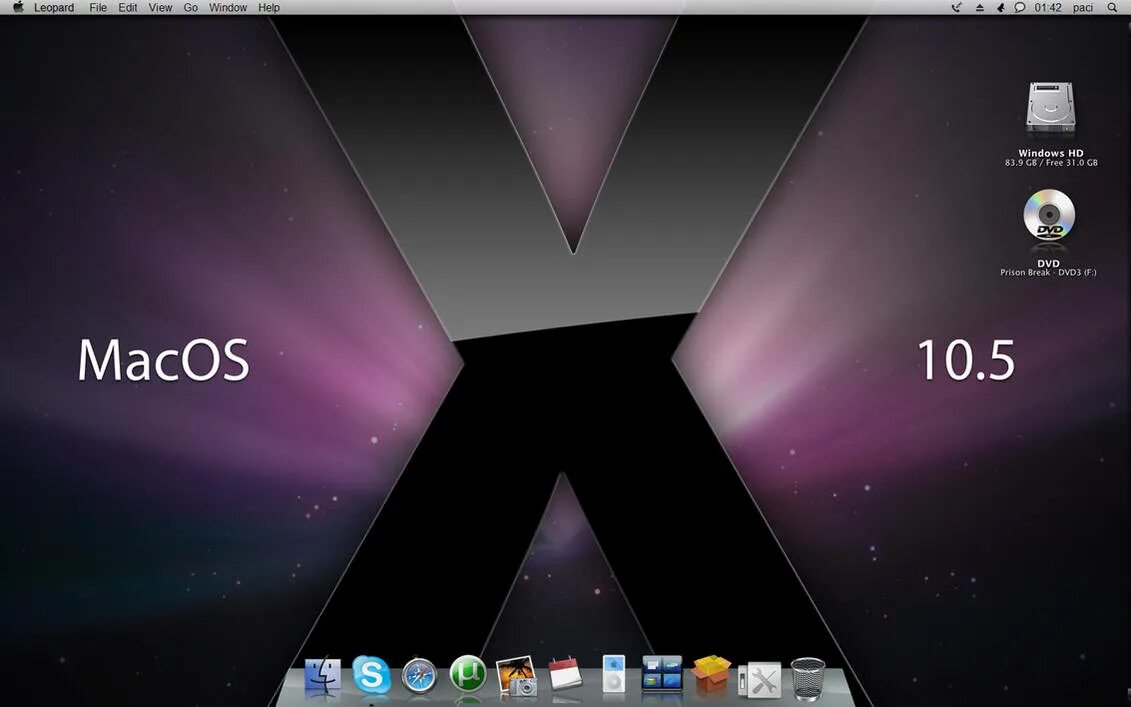1131x707 pixels.
Task: Open the Trash in the dock
Action: pyautogui.click(x=808, y=678)
